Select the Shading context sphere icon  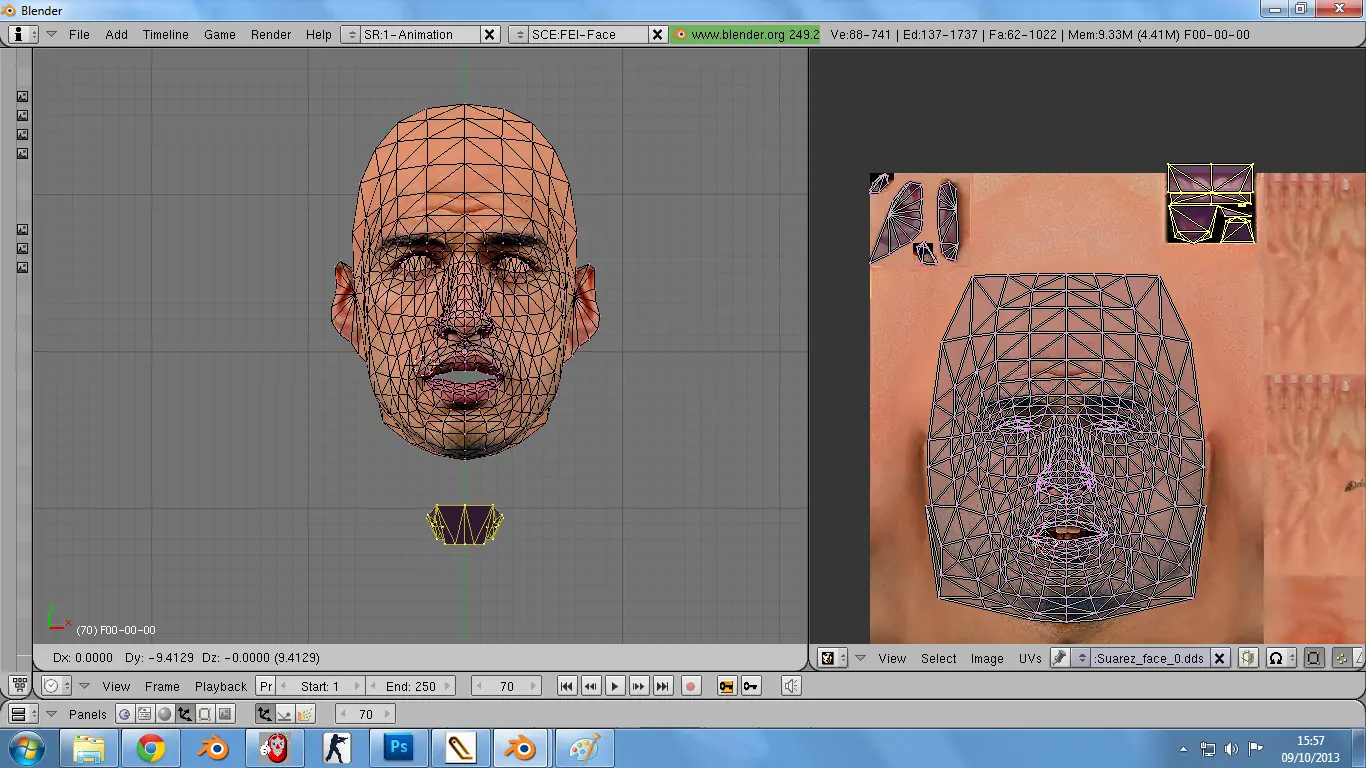point(164,714)
